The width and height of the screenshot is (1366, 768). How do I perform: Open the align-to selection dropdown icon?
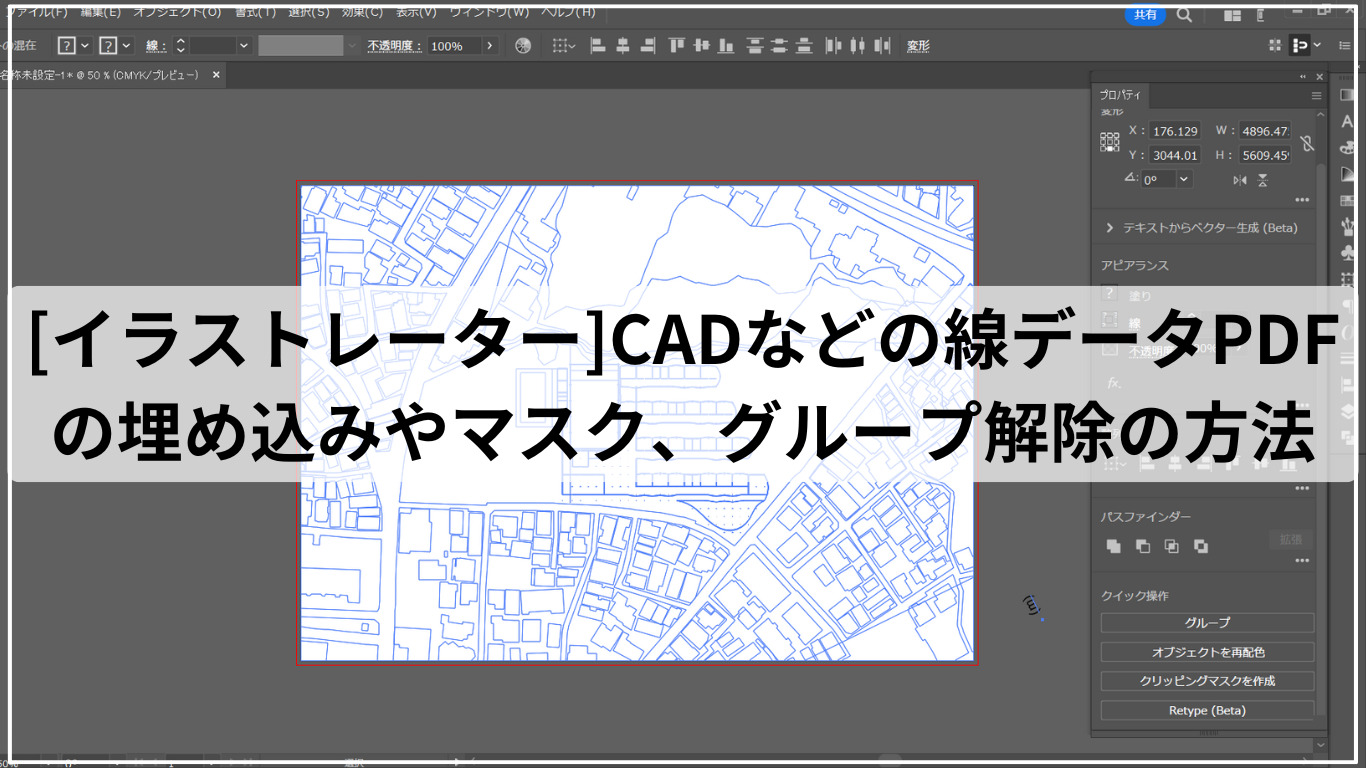click(x=564, y=46)
